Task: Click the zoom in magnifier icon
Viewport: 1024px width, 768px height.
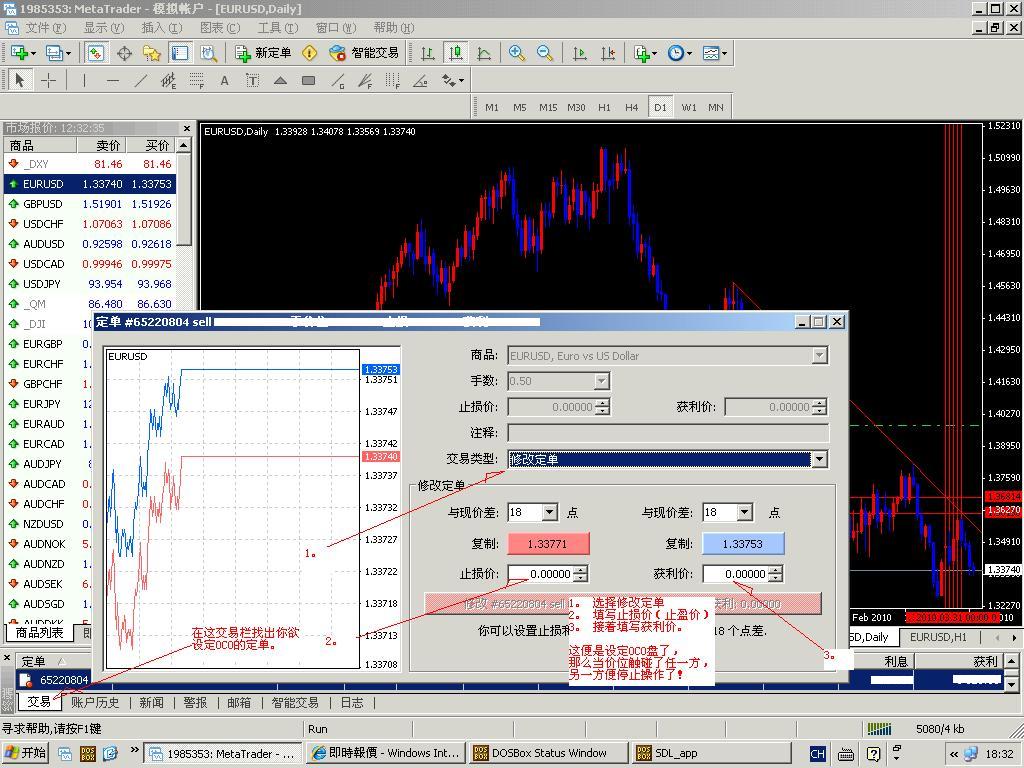Action: pyautogui.click(x=517, y=53)
